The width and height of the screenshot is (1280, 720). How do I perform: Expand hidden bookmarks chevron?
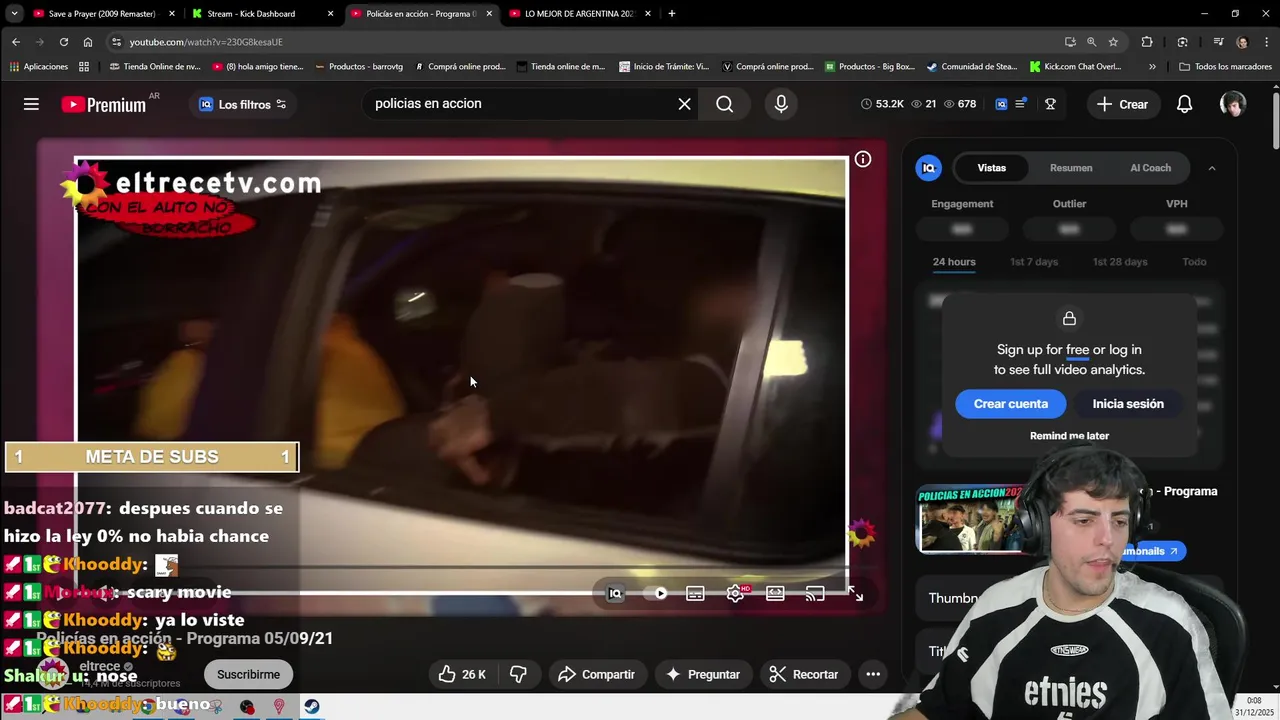[x=1152, y=67]
